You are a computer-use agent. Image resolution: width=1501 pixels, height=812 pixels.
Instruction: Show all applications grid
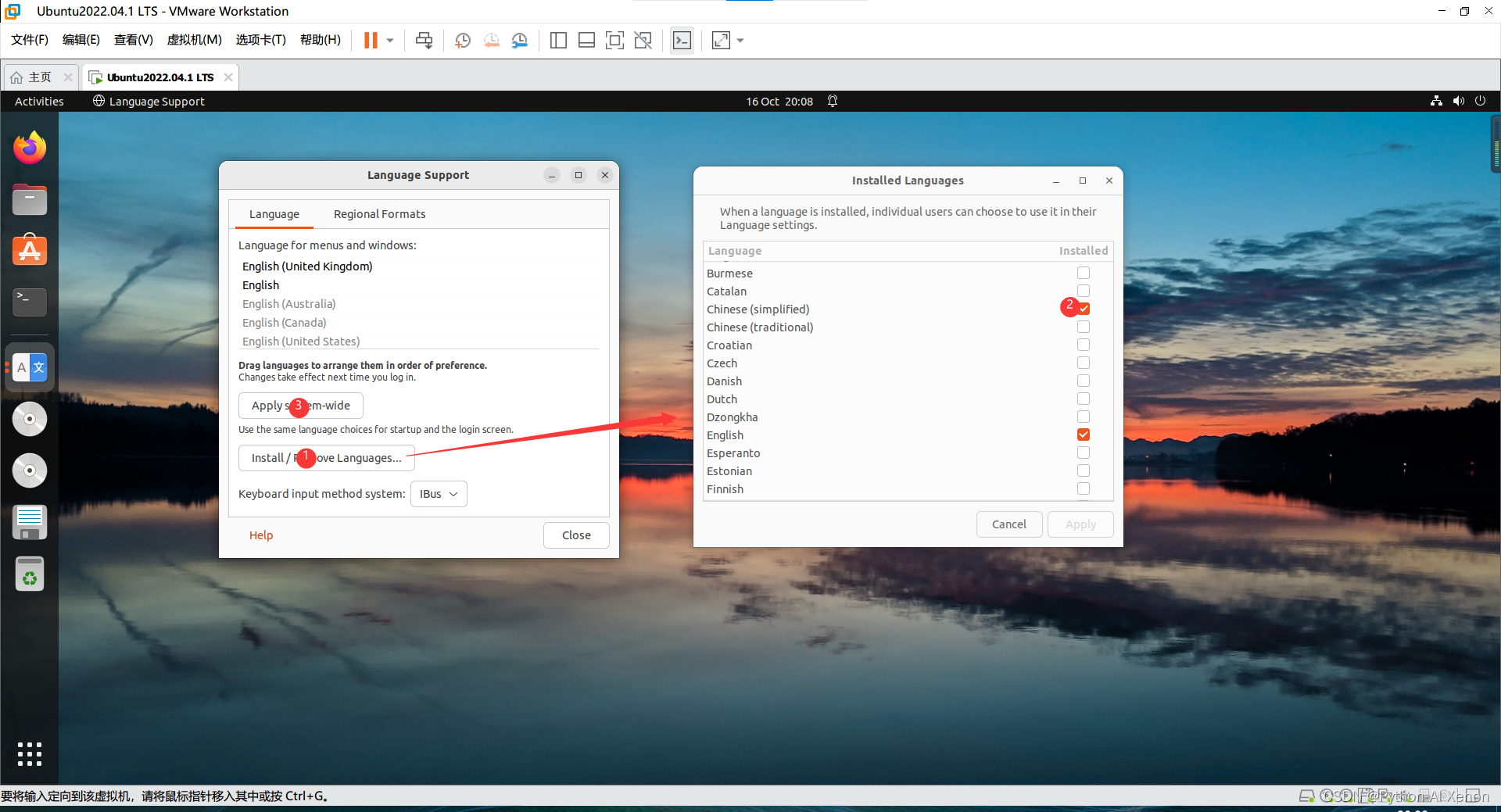point(30,754)
